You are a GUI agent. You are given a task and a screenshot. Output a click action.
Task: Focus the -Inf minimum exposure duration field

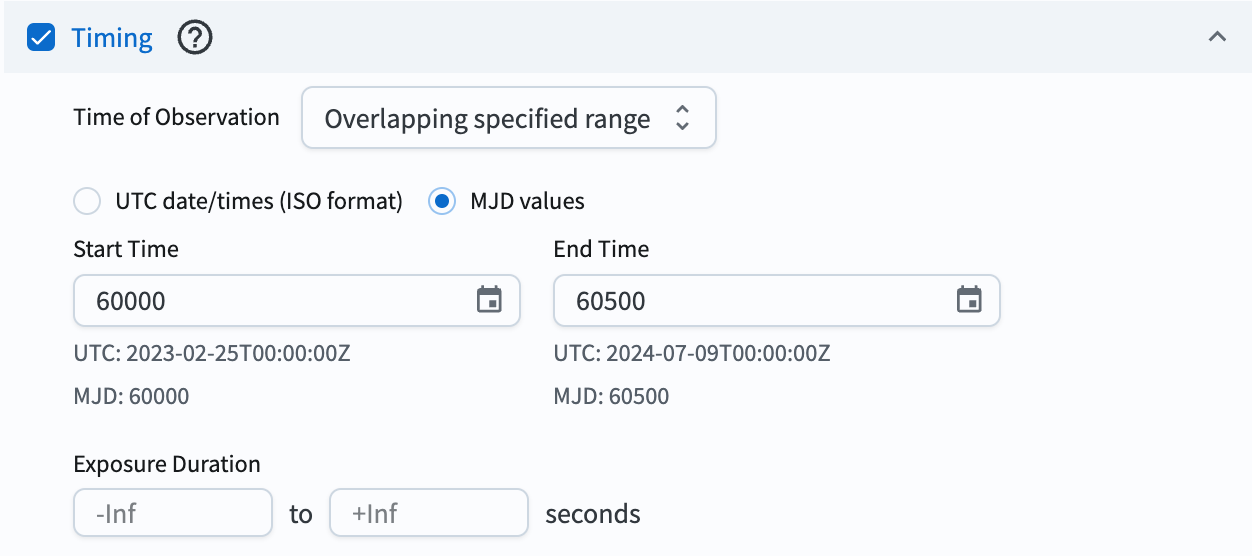coord(173,514)
